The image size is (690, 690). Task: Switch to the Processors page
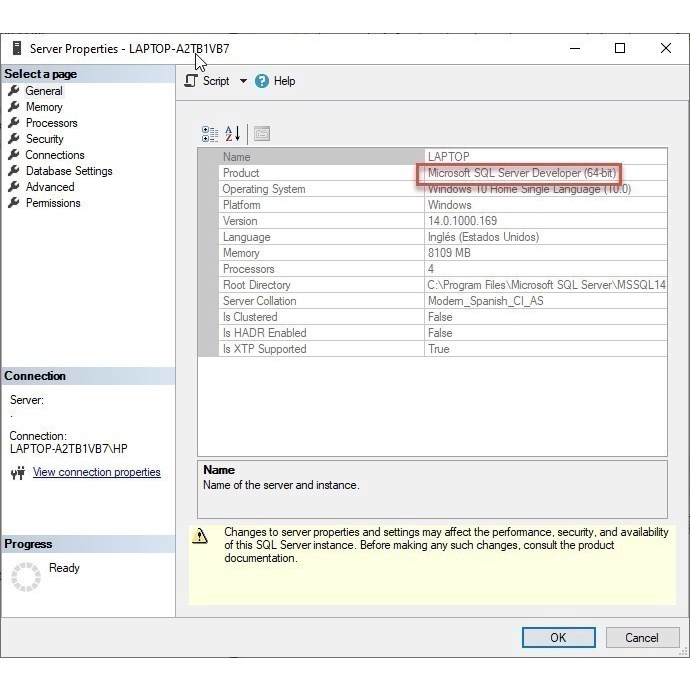click(51, 123)
